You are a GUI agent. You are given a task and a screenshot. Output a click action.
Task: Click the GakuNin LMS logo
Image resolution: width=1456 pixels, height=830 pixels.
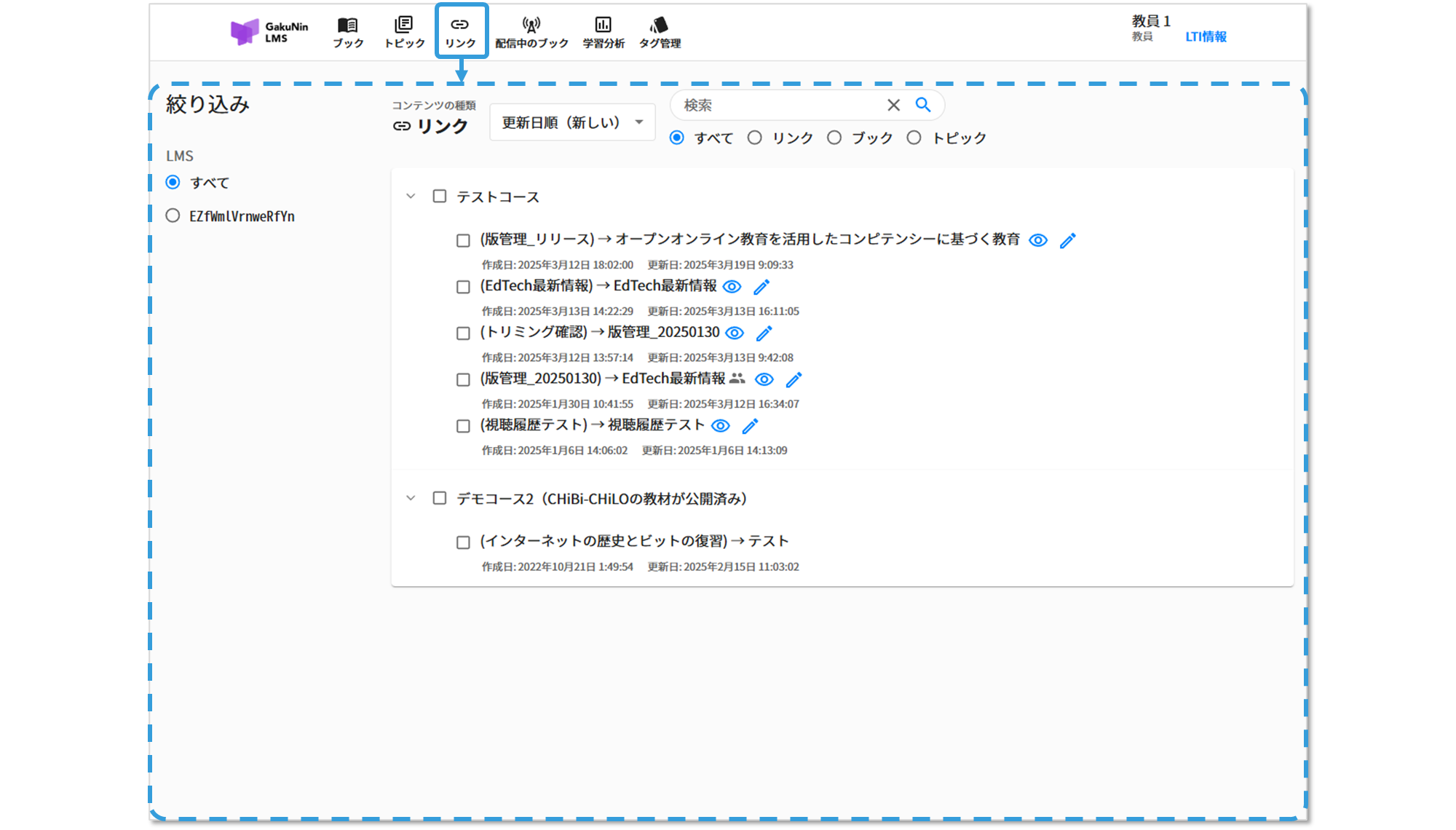tap(269, 32)
